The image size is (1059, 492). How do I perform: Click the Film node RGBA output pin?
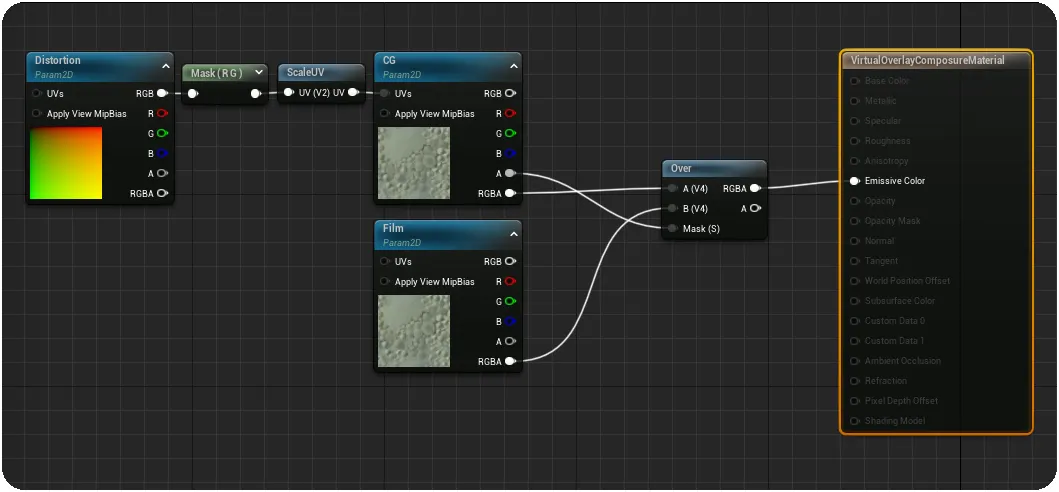pyautogui.click(x=511, y=361)
